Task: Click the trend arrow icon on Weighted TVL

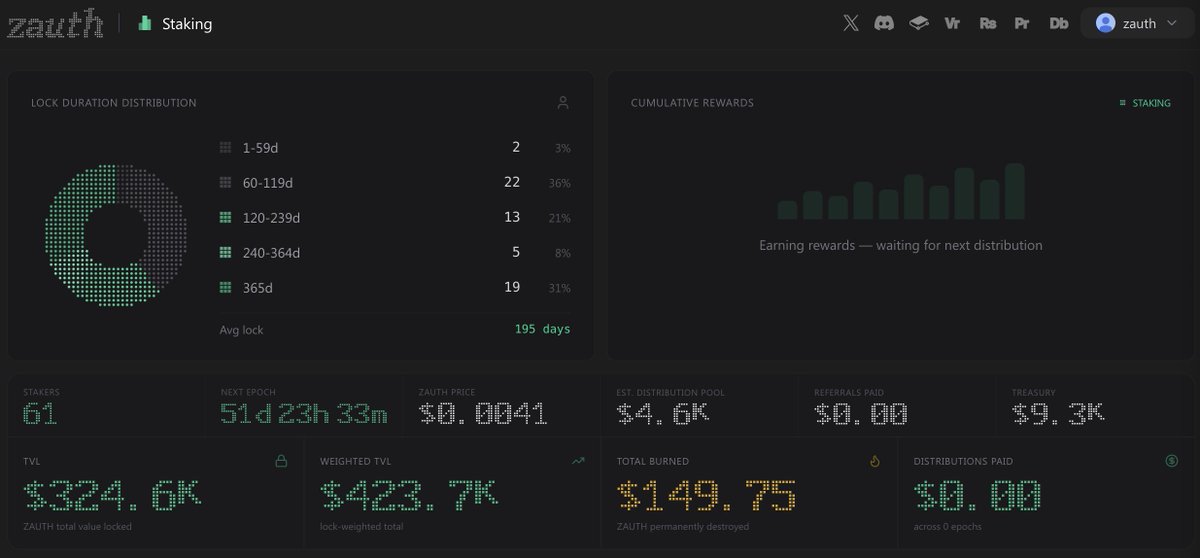Action: tap(578, 461)
